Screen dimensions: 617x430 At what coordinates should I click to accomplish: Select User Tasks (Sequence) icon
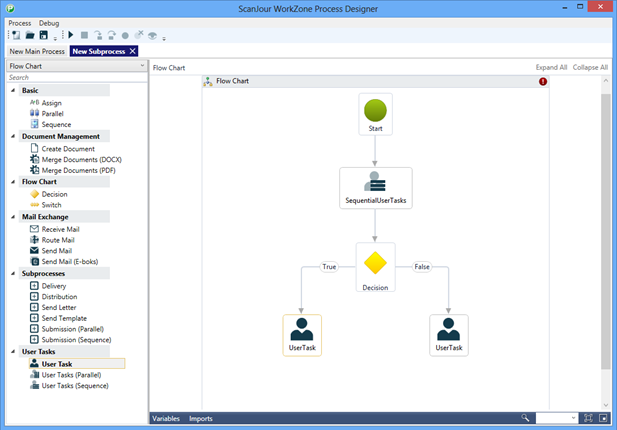[x=35, y=386]
